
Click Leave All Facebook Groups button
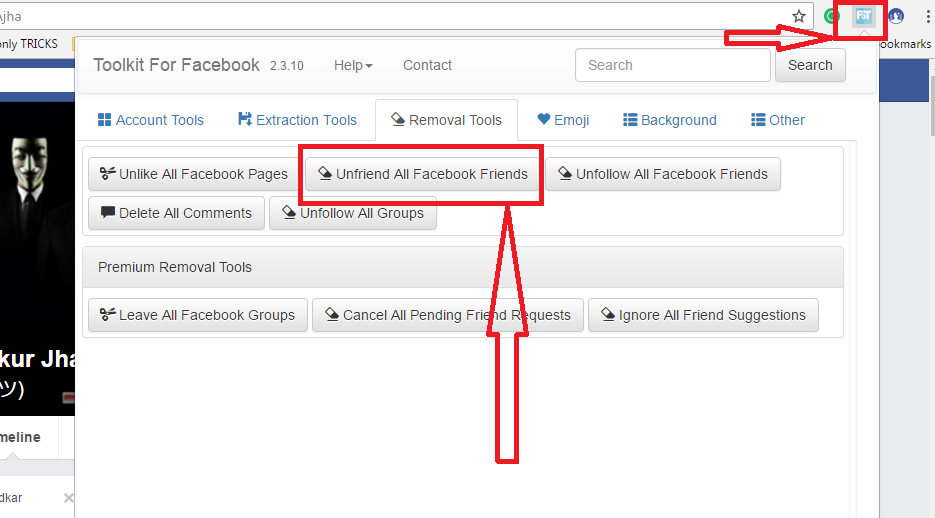pyautogui.click(x=197, y=315)
